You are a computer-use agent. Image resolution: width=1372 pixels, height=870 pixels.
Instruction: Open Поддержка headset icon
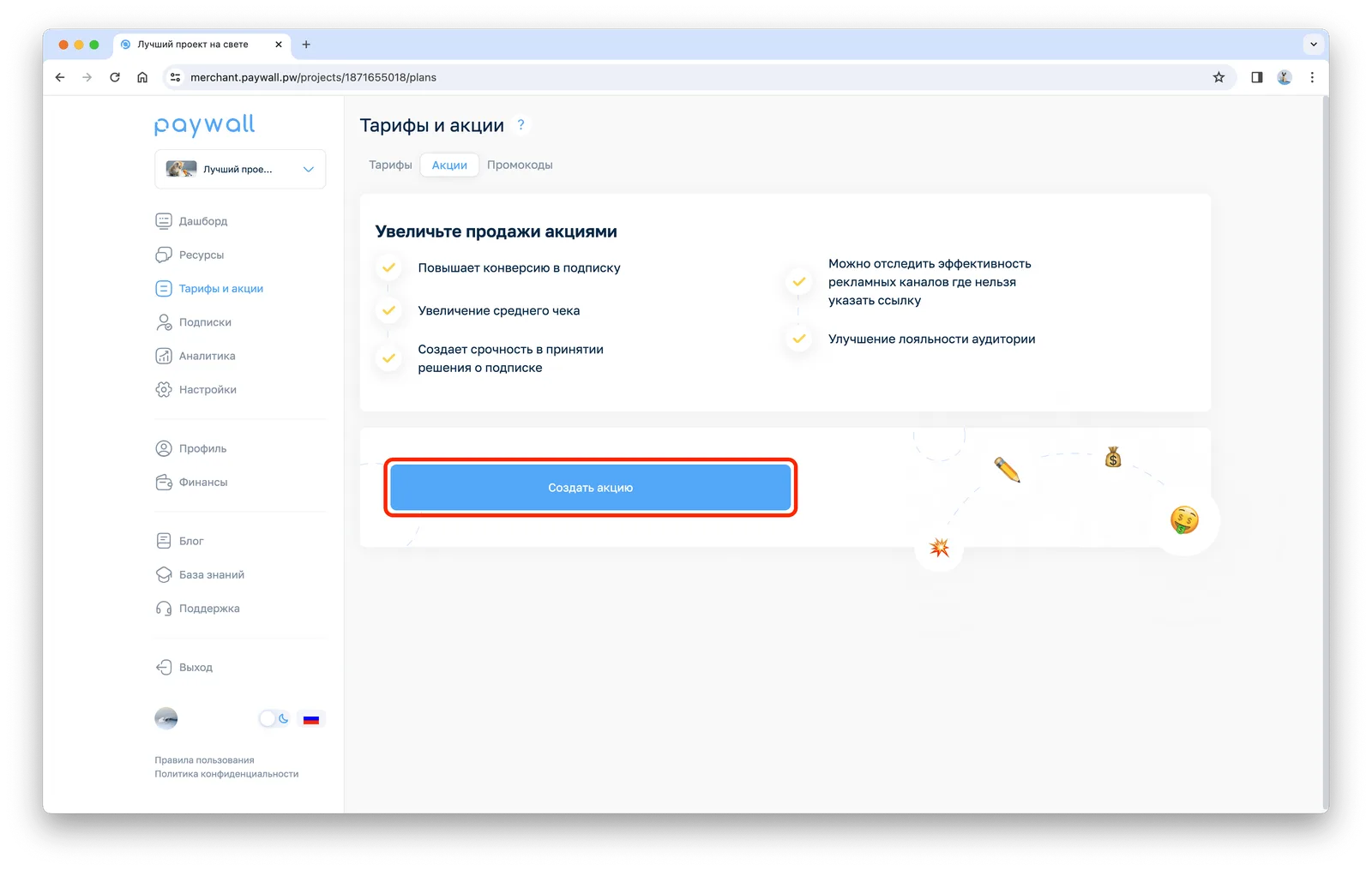coord(164,609)
